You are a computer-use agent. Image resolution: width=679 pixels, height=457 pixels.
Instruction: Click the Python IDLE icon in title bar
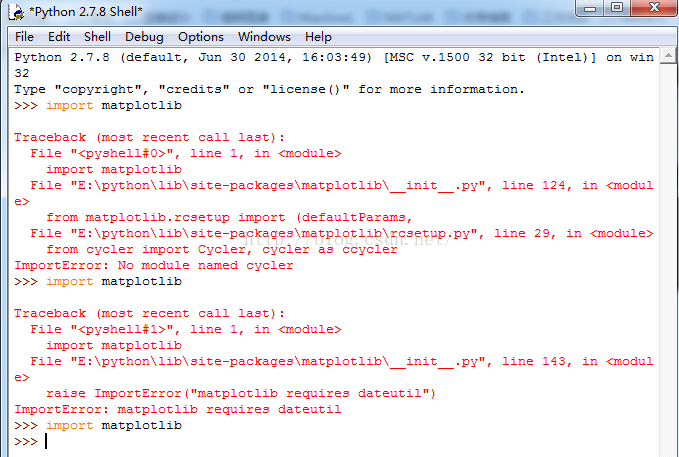[x=16, y=12]
